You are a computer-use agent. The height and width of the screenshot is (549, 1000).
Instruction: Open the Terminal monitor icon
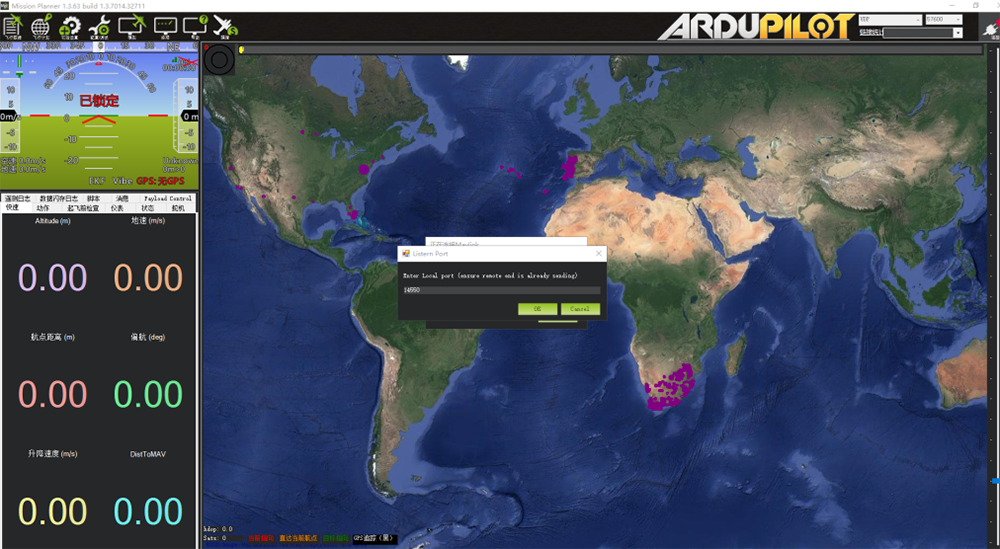(x=165, y=26)
